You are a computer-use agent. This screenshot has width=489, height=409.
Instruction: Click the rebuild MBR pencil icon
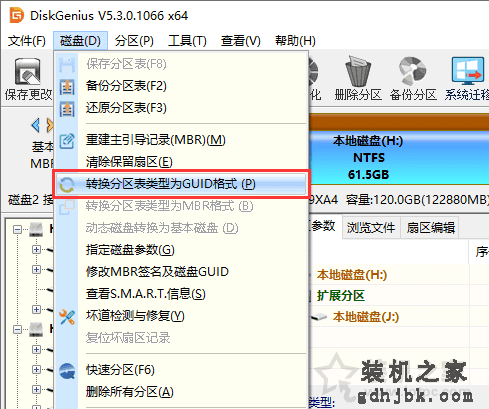[x=67, y=141]
